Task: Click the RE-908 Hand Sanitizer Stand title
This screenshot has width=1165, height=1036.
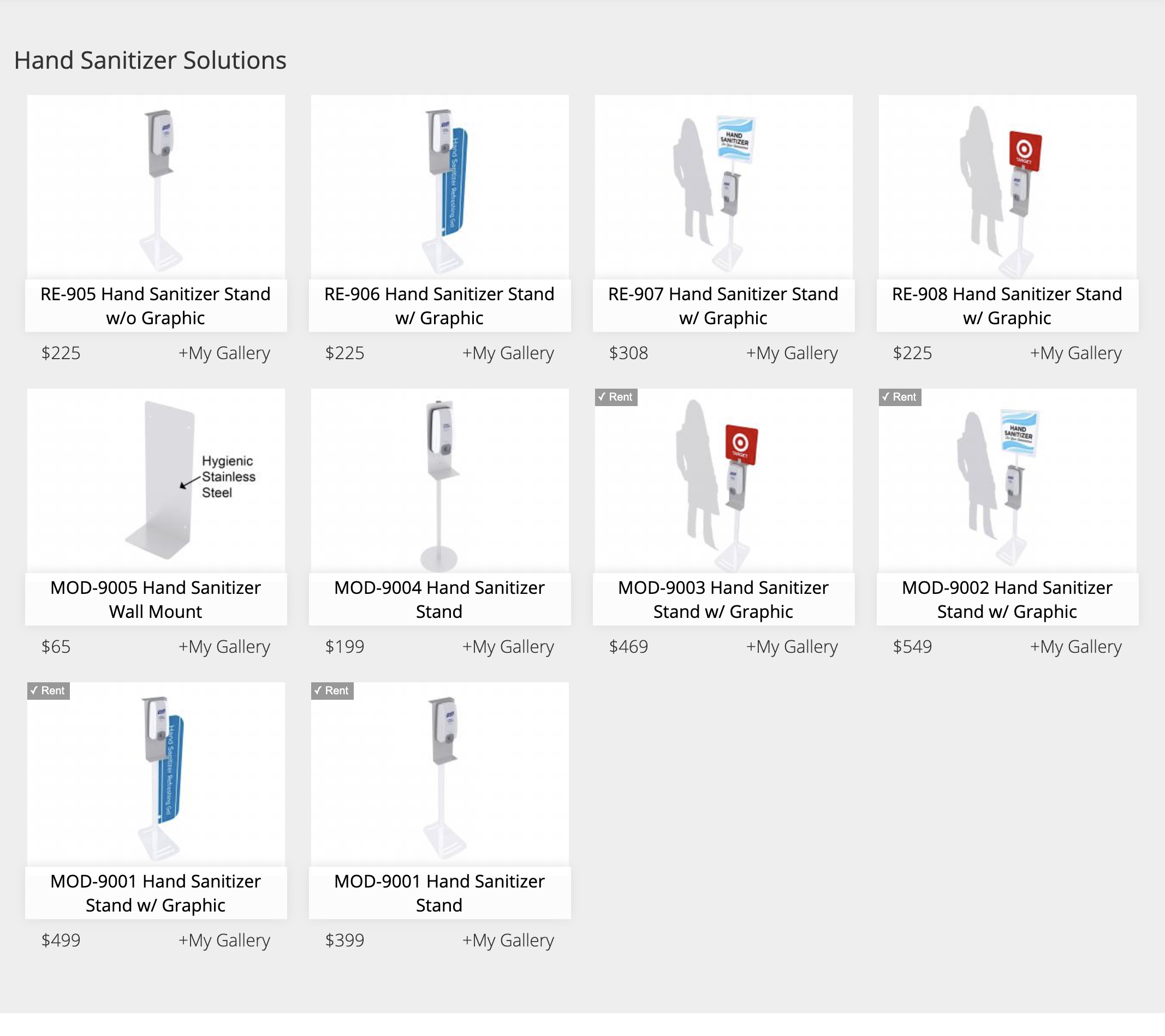Action: 1007,306
